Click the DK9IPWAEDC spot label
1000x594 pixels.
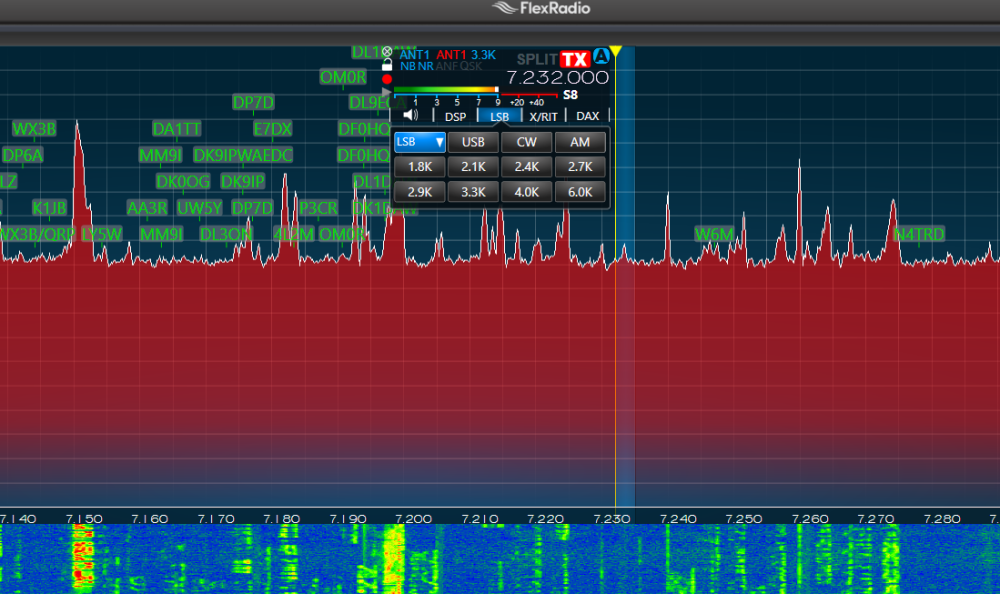[243, 155]
